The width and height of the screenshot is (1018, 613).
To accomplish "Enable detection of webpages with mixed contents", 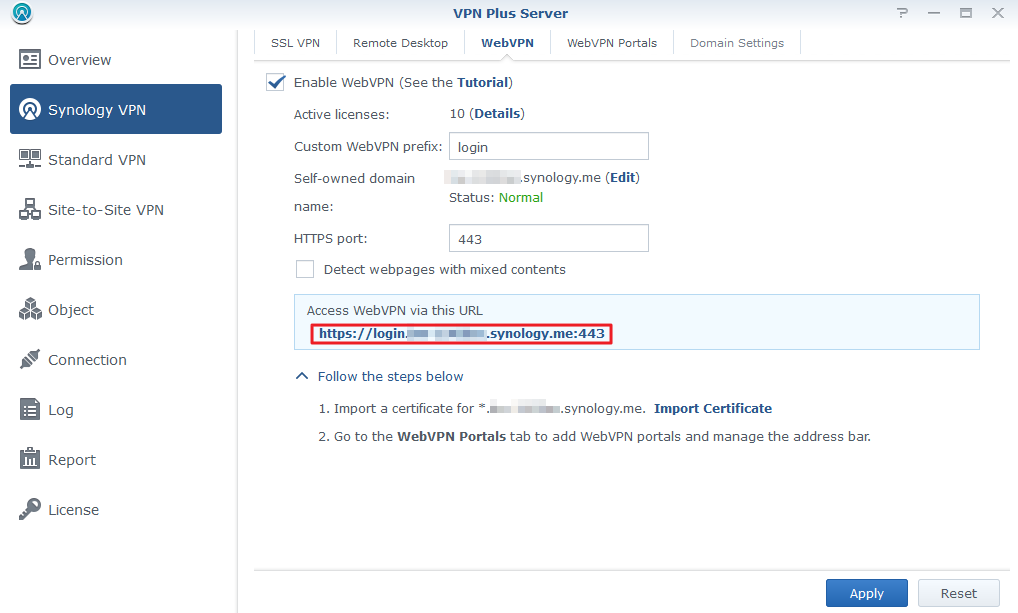I will point(305,269).
